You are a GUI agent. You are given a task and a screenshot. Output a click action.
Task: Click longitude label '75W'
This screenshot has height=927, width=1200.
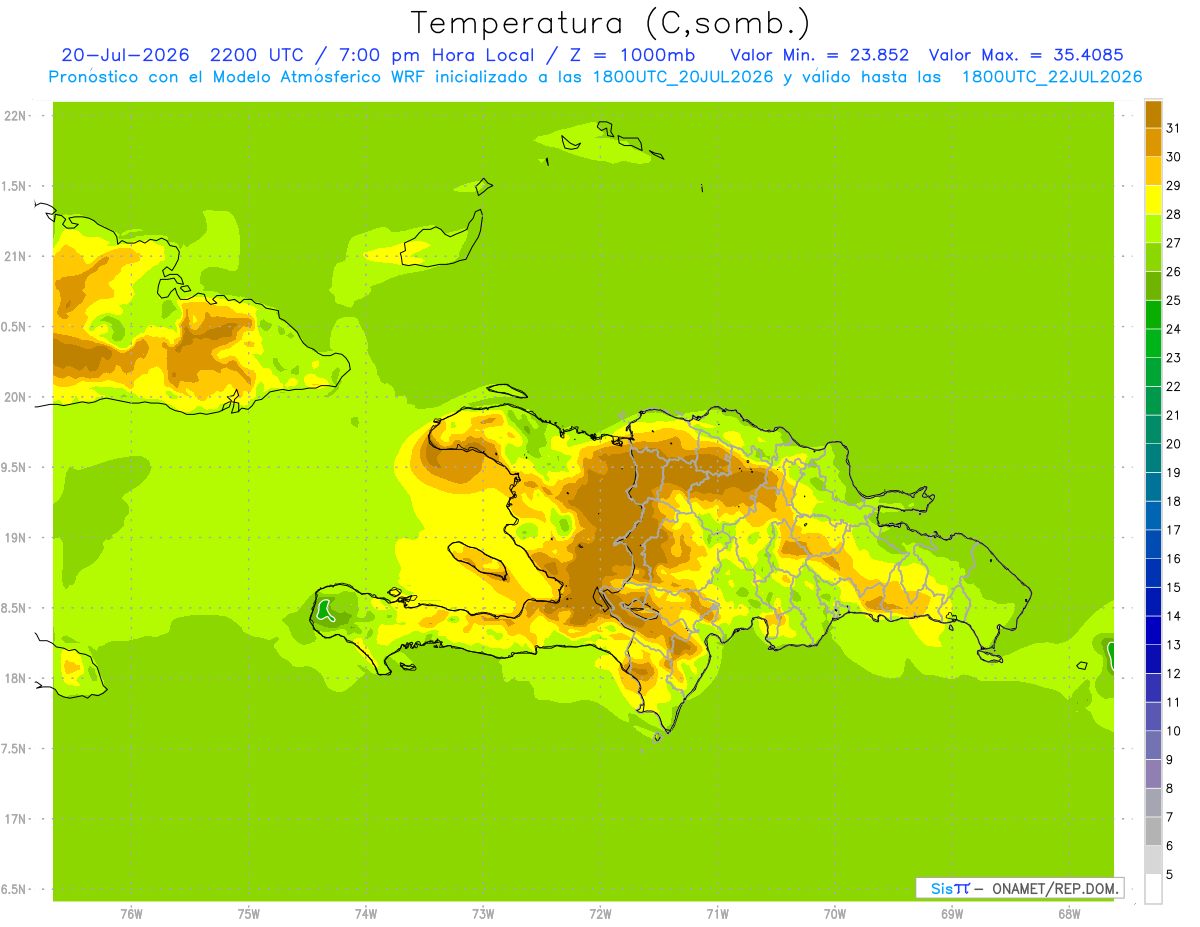[248, 914]
